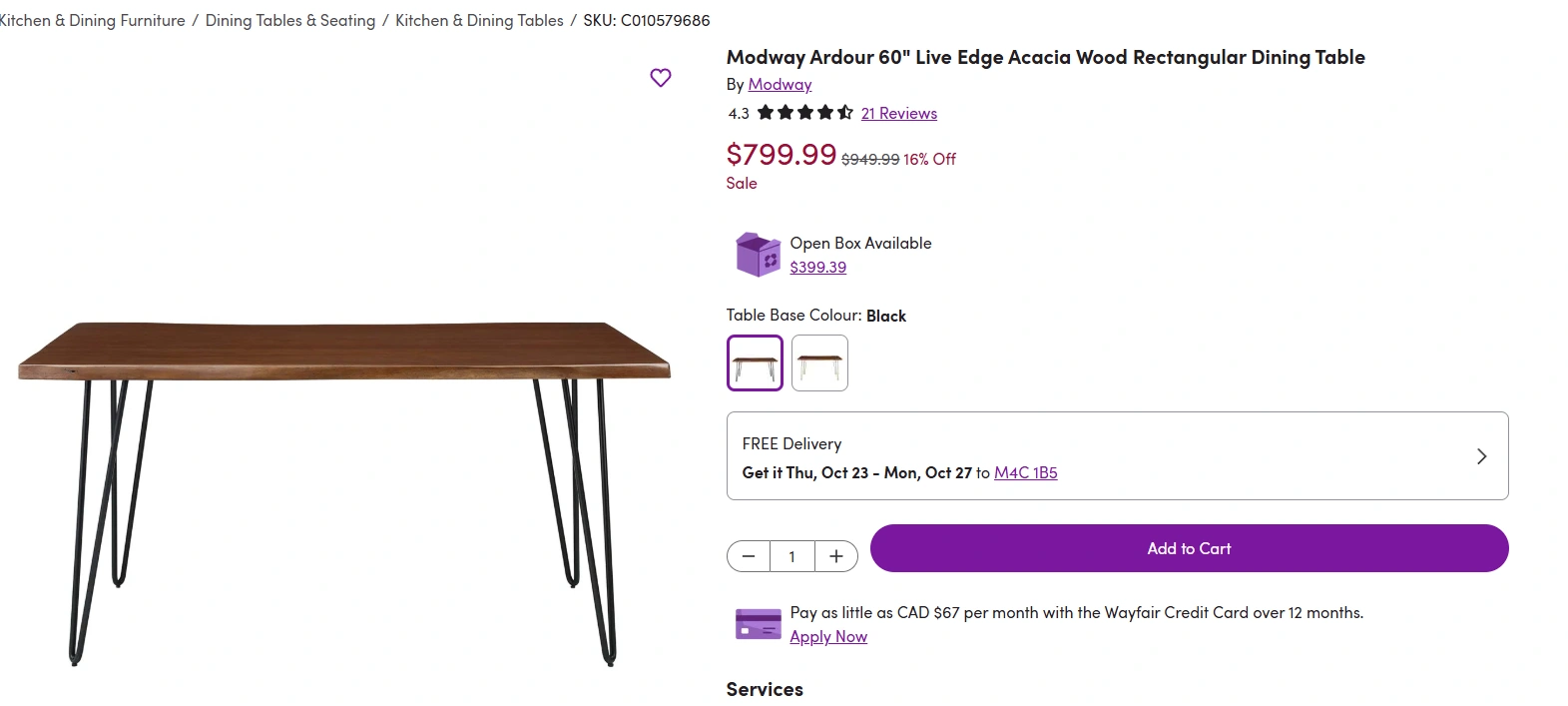This screenshot has width=1568, height=706.
Task: Navigate to Kitchen & Dining Tables breadcrumb
Action: click(x=479, y=20)
